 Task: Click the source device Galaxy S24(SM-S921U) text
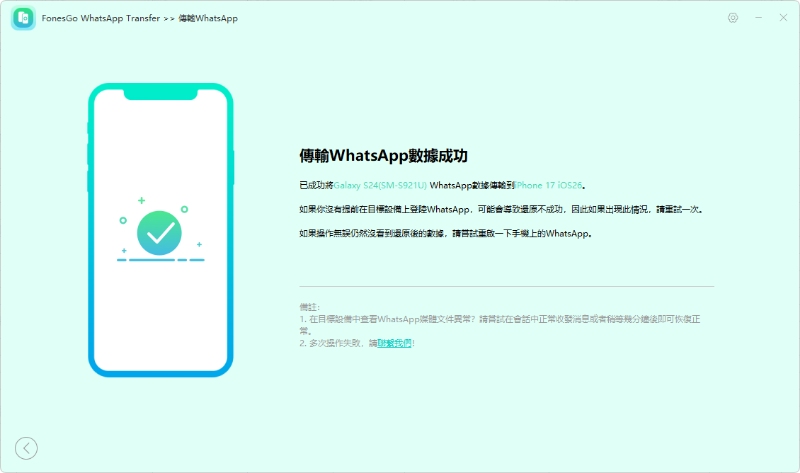(x=380, y=185)
